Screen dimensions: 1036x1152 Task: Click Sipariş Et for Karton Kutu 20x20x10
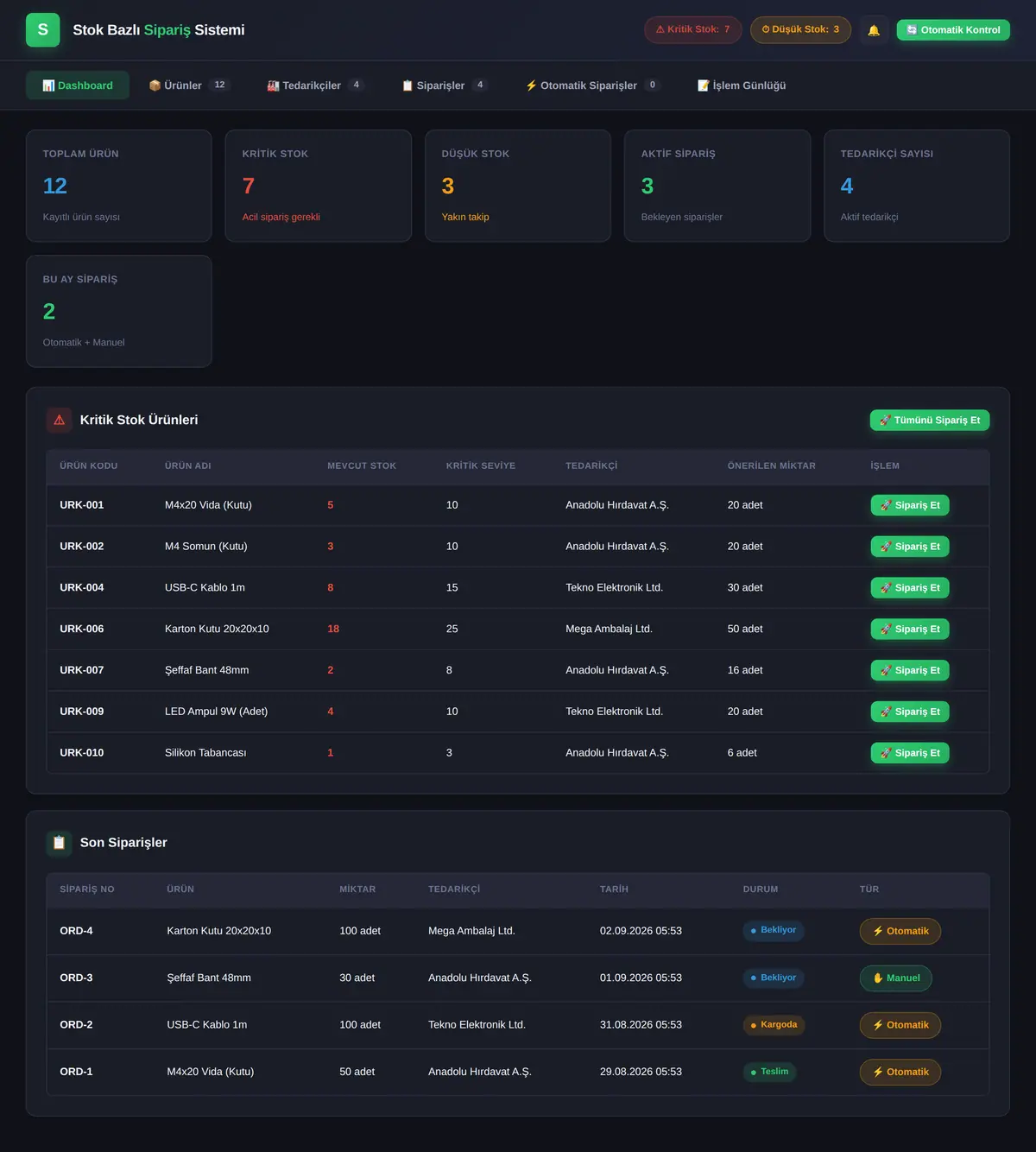910,630
